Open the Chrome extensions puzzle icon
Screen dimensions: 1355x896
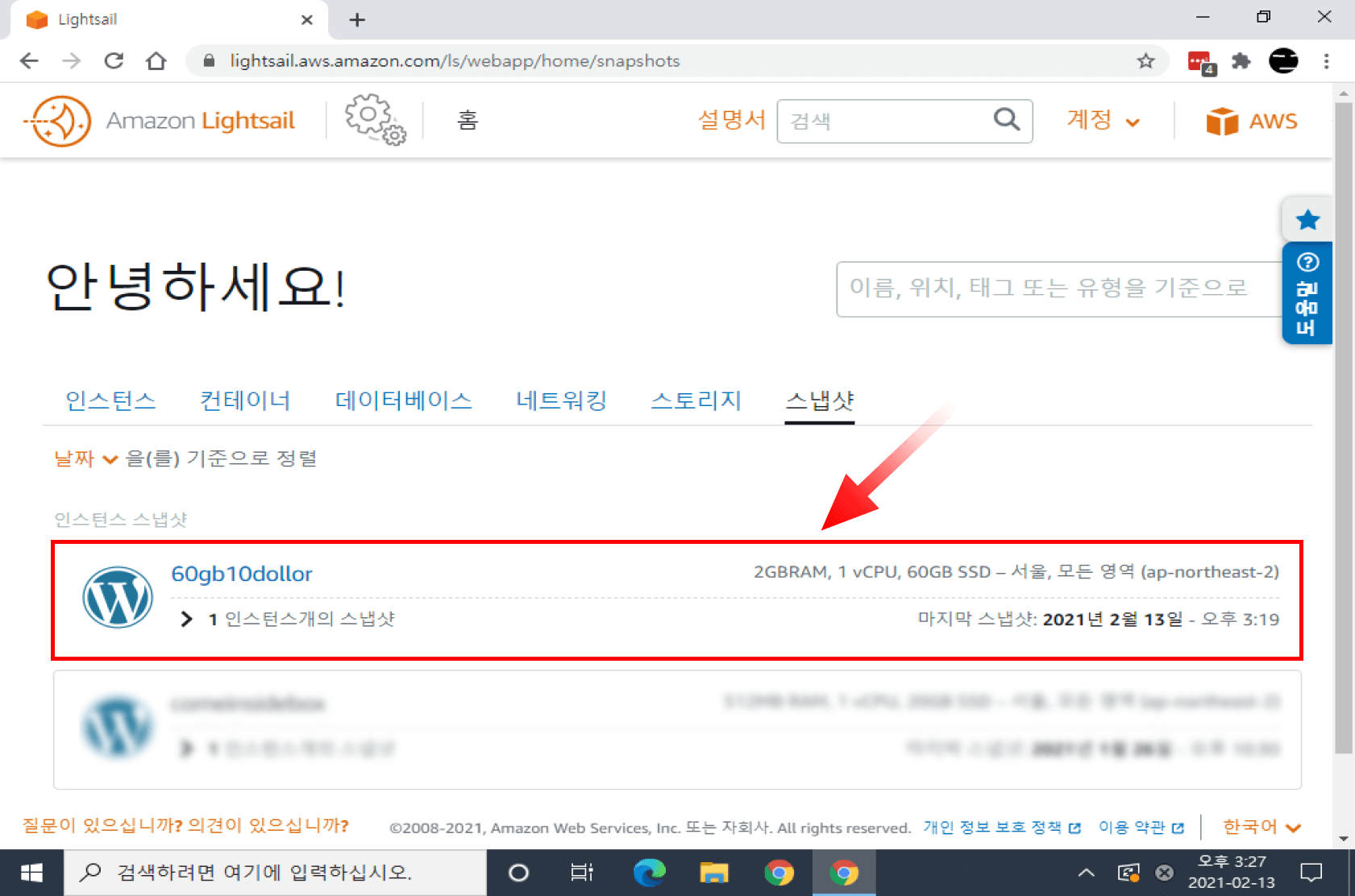tap(1241, 61)
